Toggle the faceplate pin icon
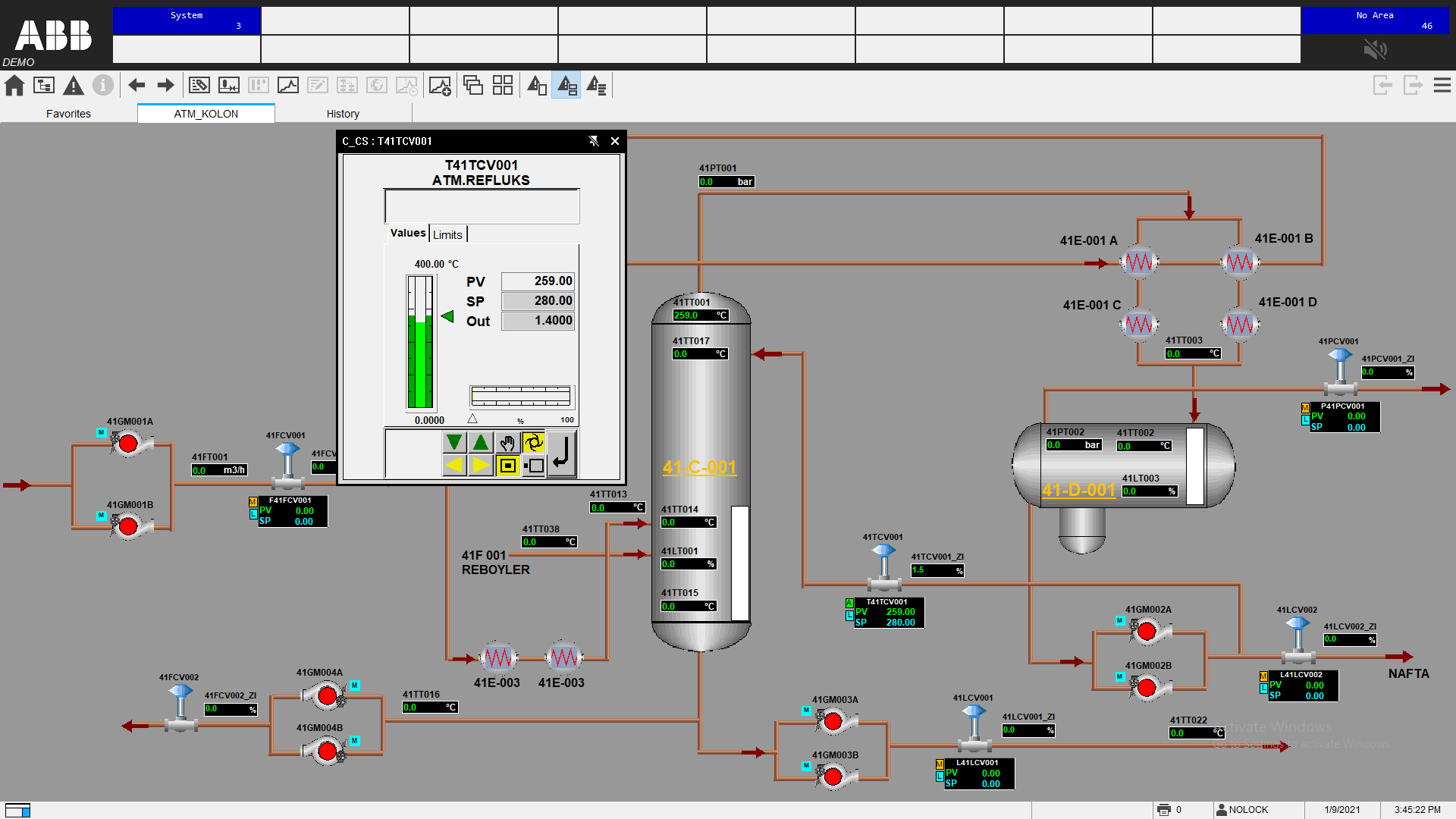This screenshot has height=819, width=1456. (x=594, y=141)
